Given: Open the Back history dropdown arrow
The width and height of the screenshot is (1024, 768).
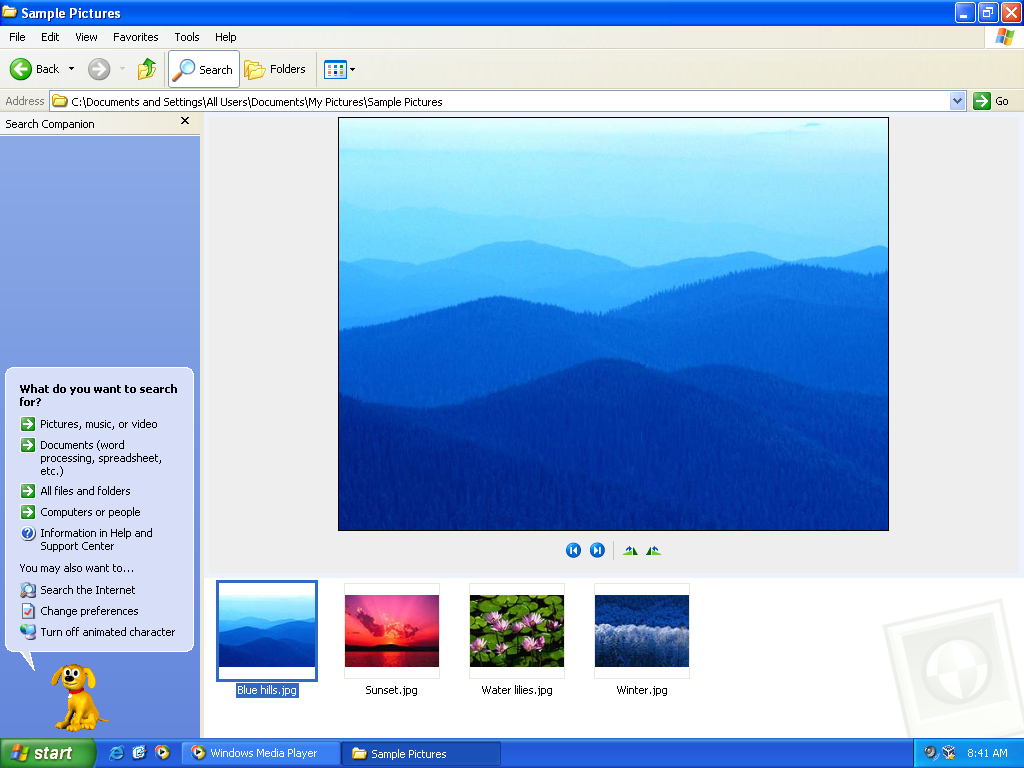Looking at the screenshot, I should click(x=71, y=69).
